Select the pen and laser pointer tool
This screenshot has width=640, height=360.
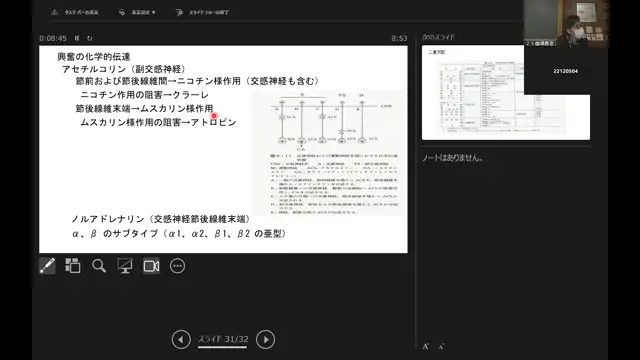coord(47,266)
